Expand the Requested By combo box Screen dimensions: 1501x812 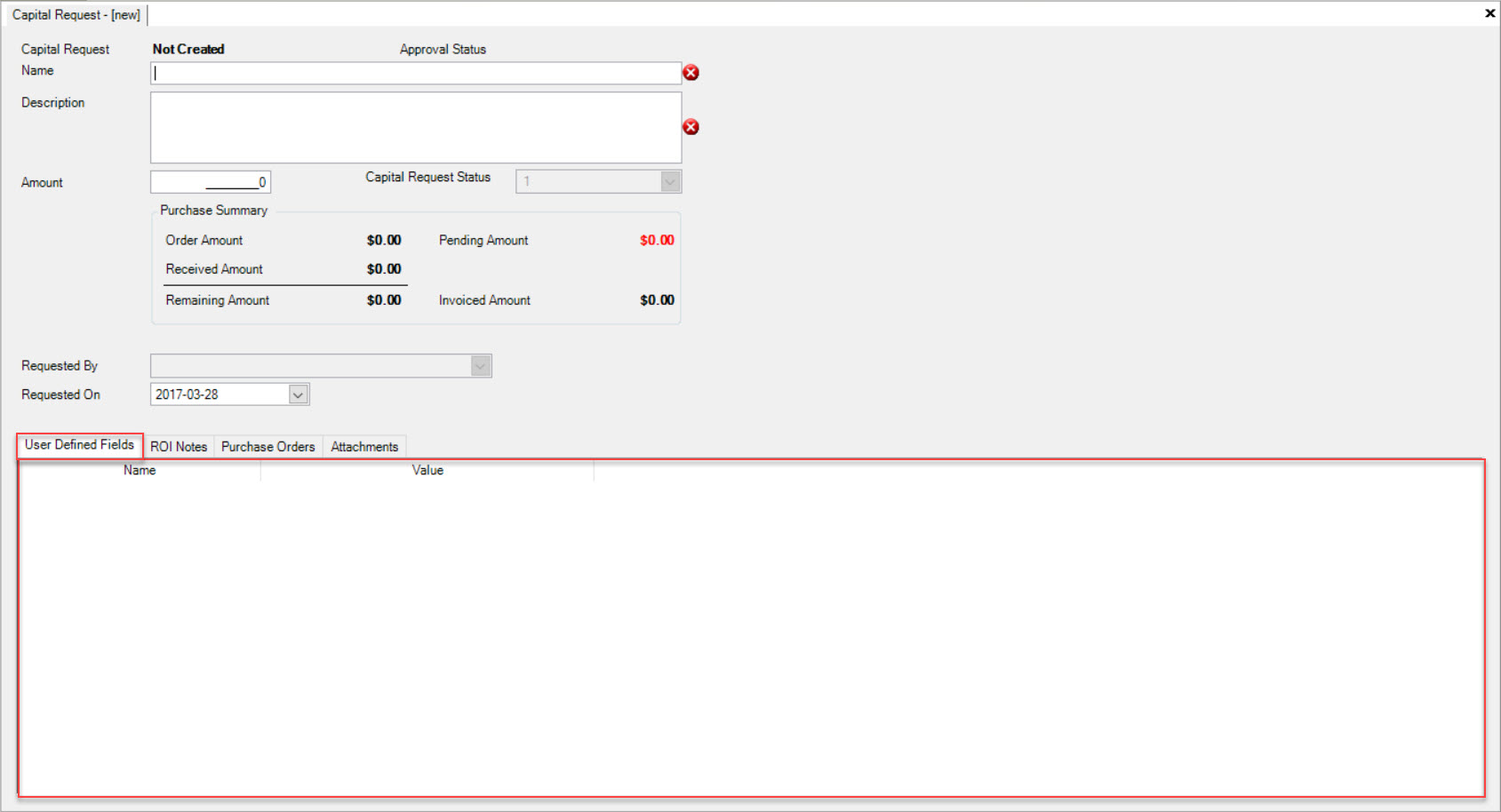point(480,366)
